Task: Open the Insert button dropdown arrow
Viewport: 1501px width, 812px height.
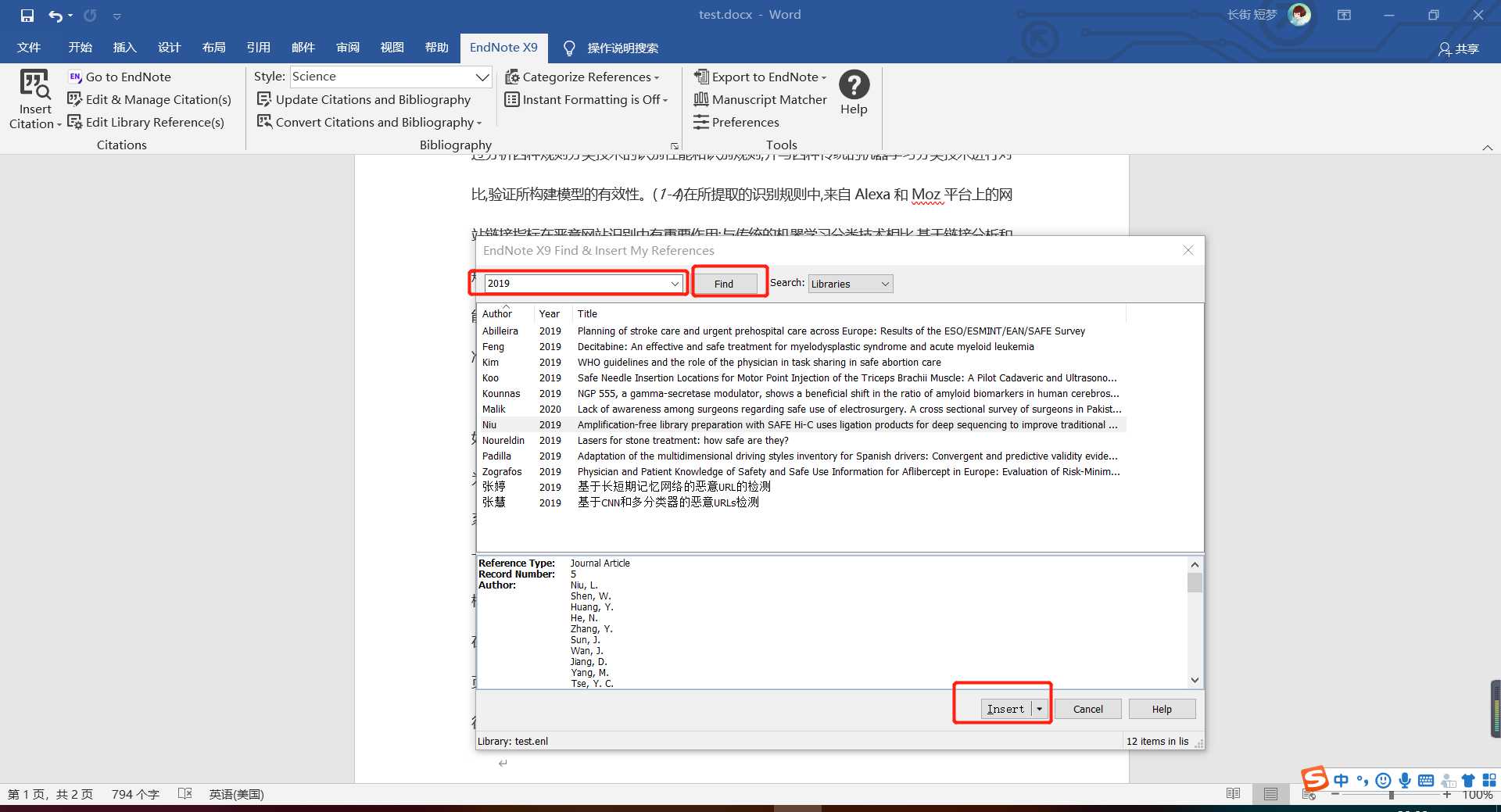Action: pos(1040,709)
